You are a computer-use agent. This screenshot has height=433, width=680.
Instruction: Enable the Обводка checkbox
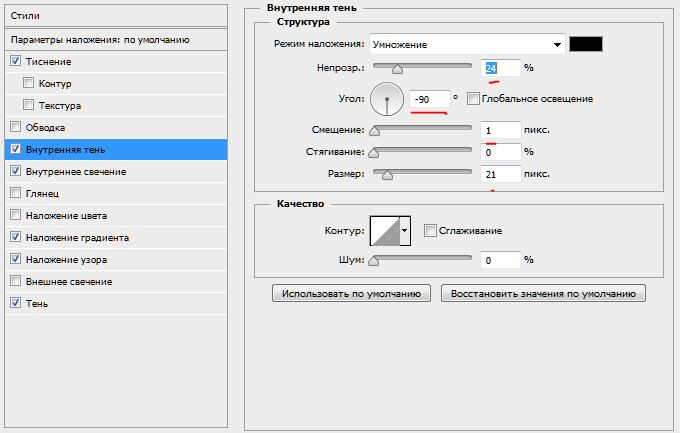click(x=15, y=127)
